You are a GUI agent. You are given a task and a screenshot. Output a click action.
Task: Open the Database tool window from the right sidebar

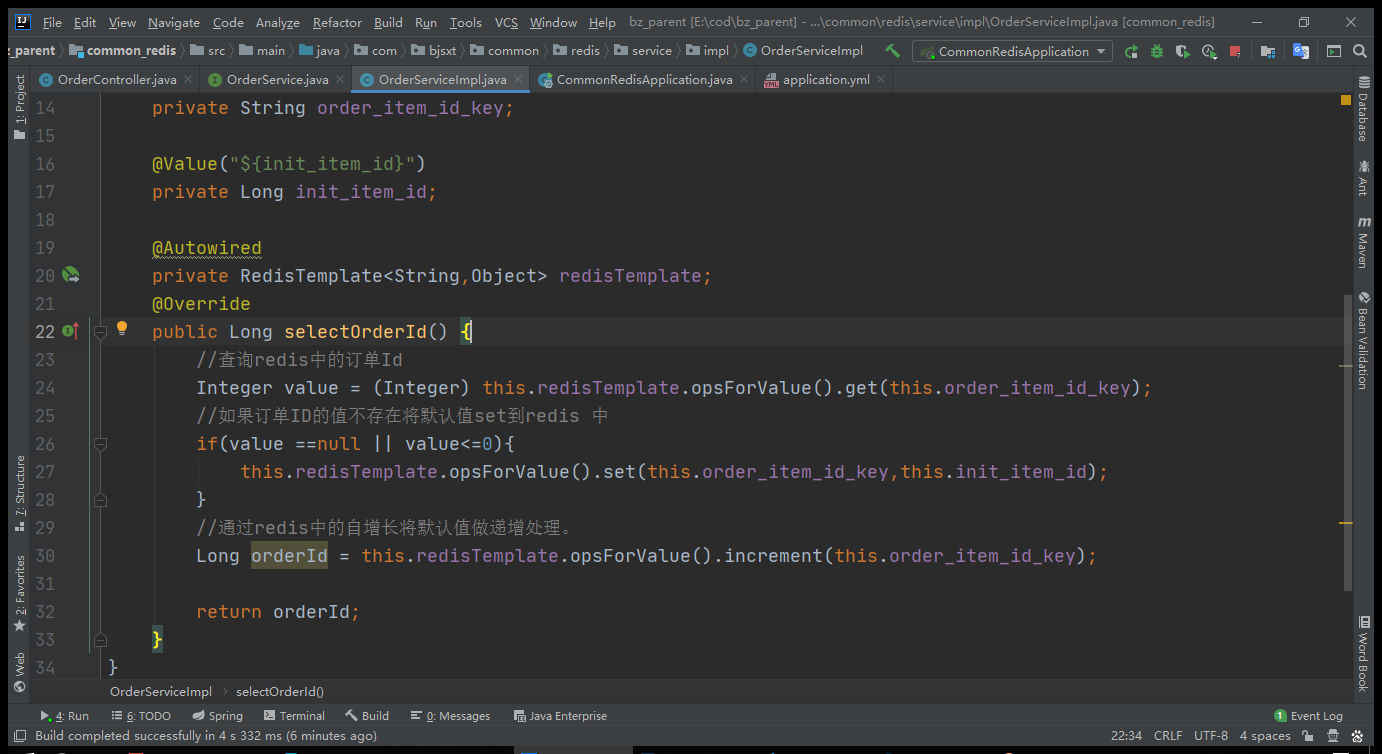coord(1363,110)
